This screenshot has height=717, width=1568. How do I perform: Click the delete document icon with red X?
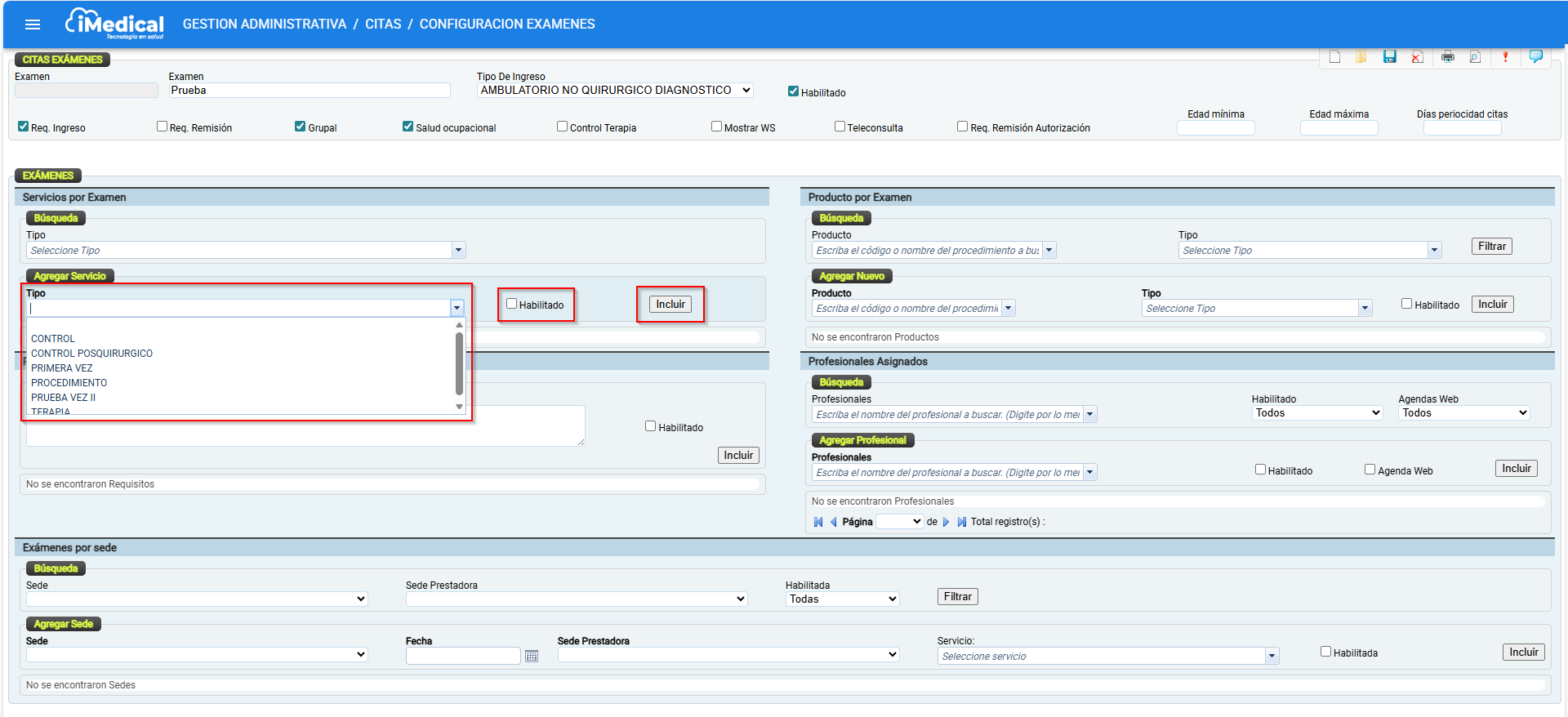[1417, 57]
